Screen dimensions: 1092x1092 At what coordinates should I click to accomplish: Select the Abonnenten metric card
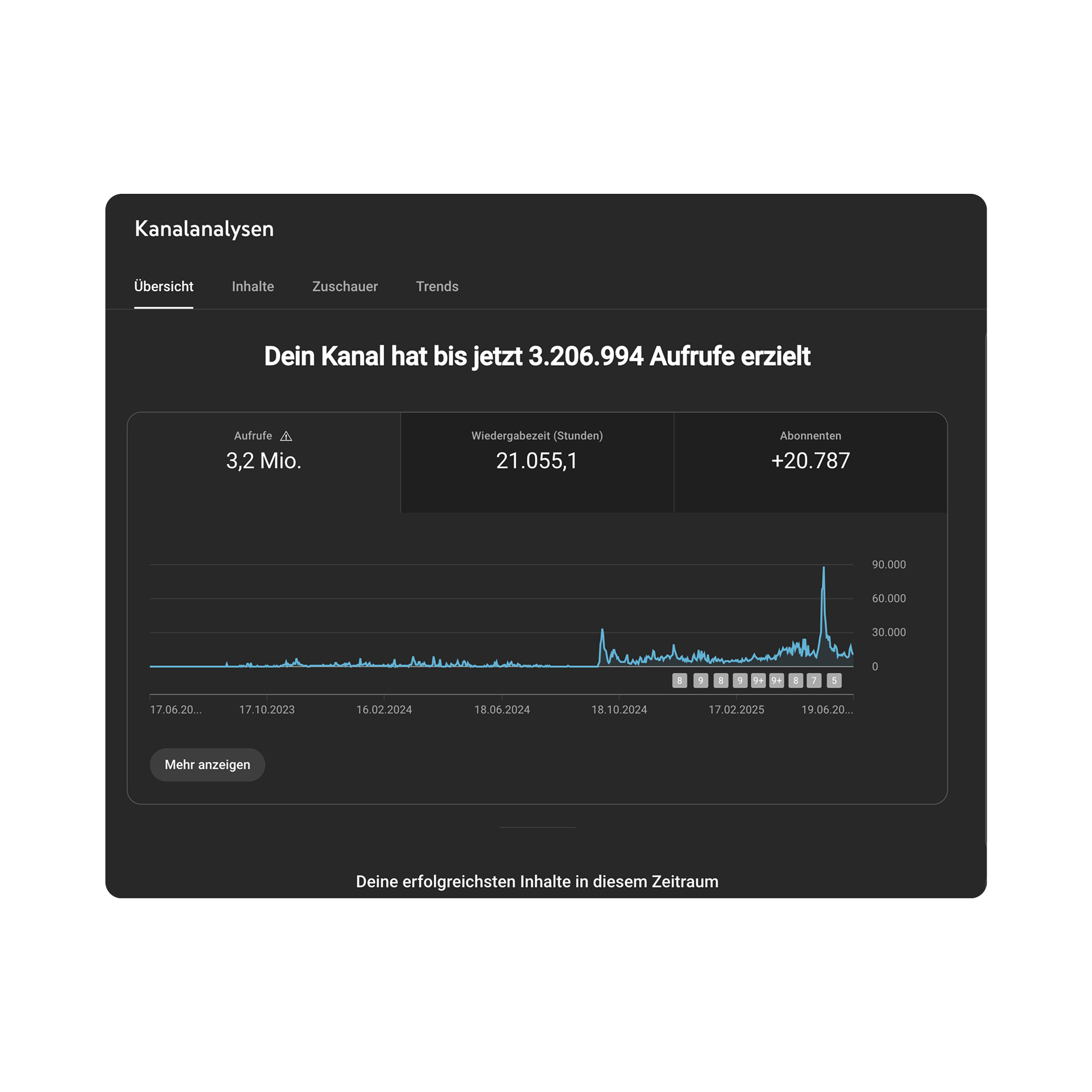[810, 462]
